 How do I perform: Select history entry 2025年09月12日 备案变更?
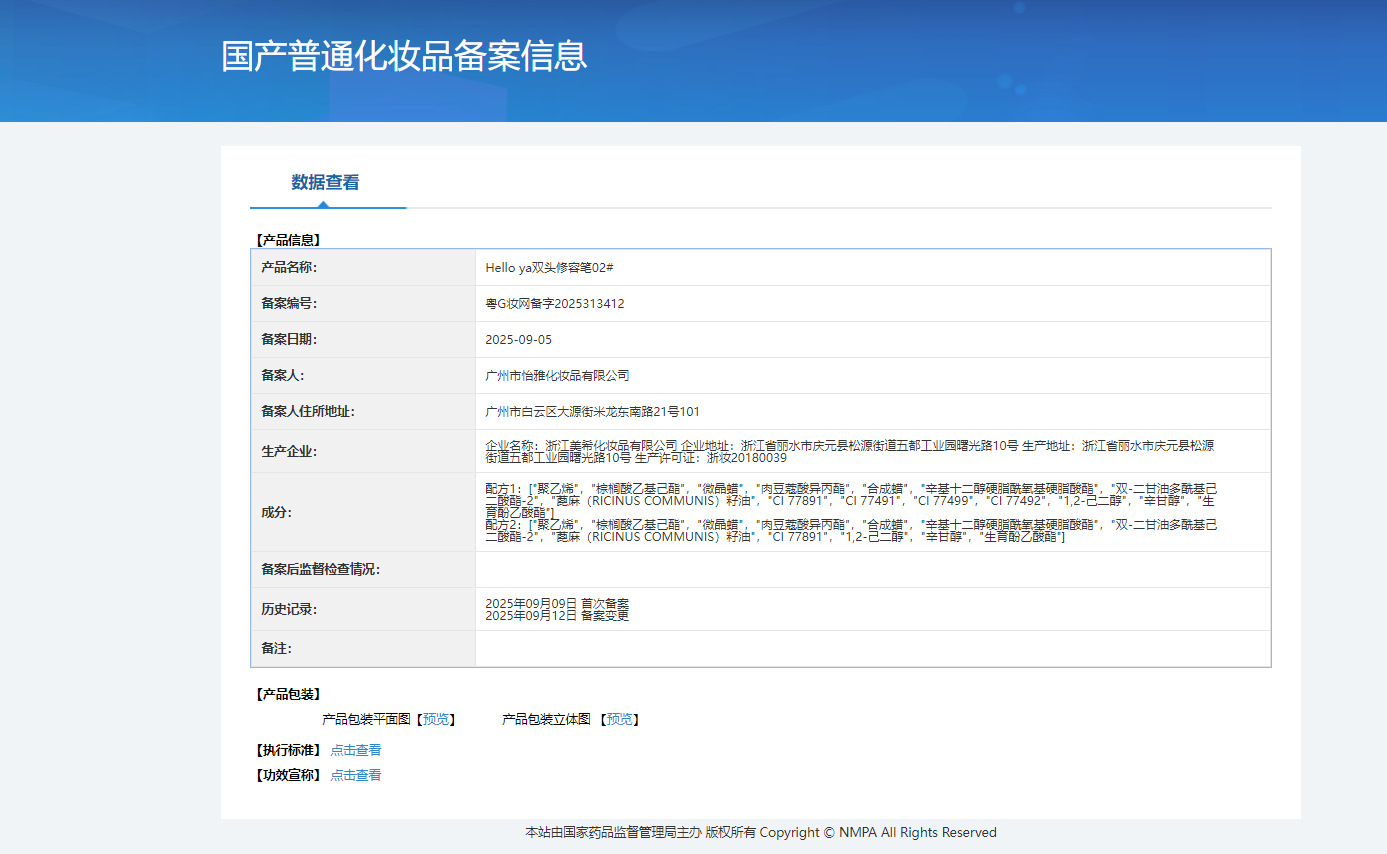click(x=557, y=615)
